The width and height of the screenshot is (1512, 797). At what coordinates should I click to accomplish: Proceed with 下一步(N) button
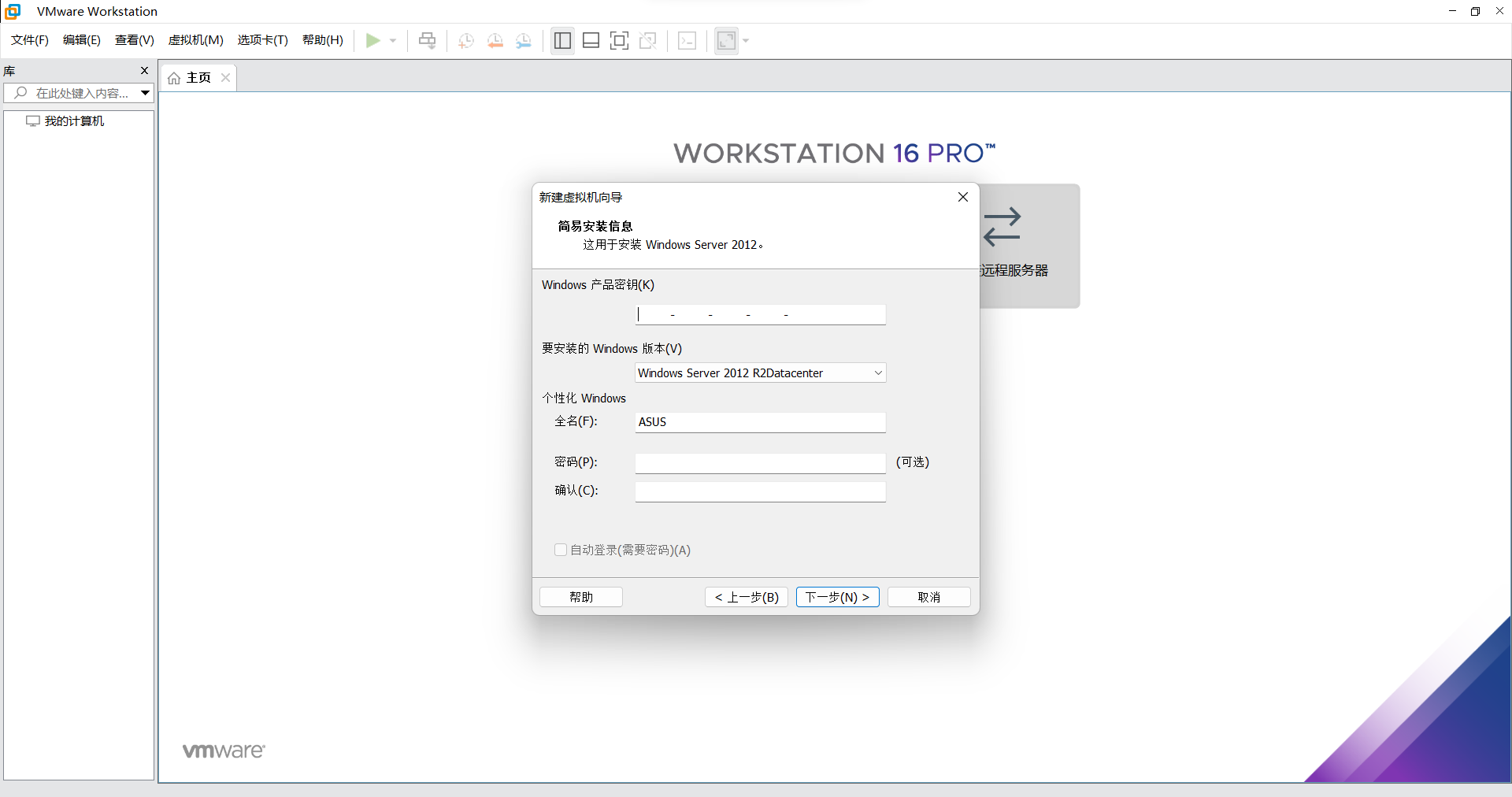pos(838,597)
